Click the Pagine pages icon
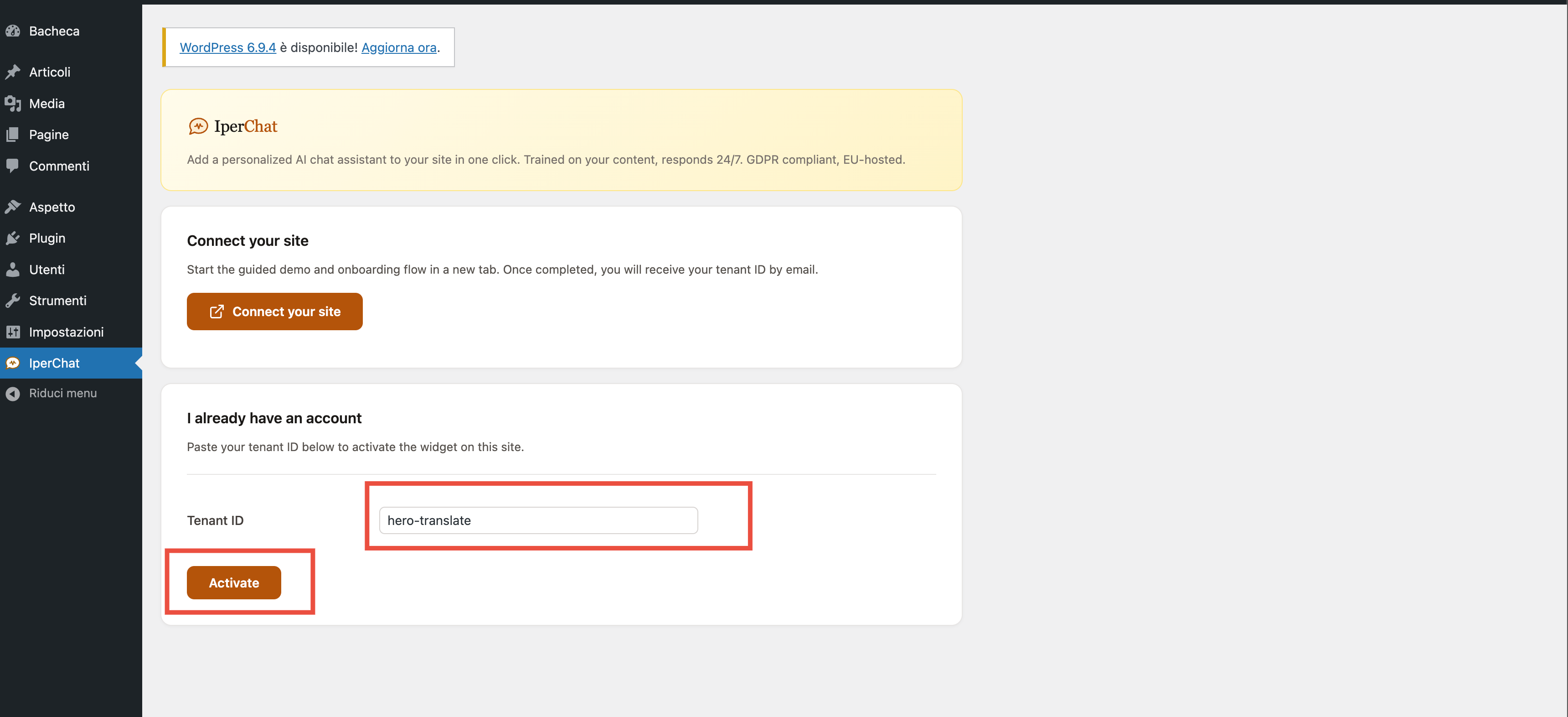 tap(13, 134)
